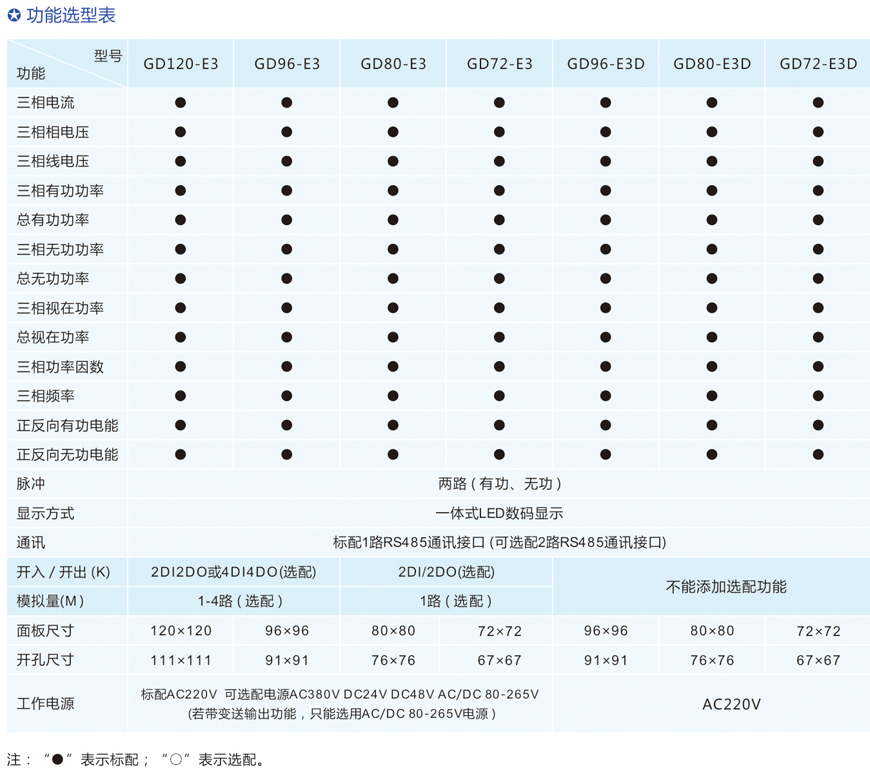This screenshot has height=774, width=870.
Task: Select the 三相视在功率 row label
Action: click(60, 308)
